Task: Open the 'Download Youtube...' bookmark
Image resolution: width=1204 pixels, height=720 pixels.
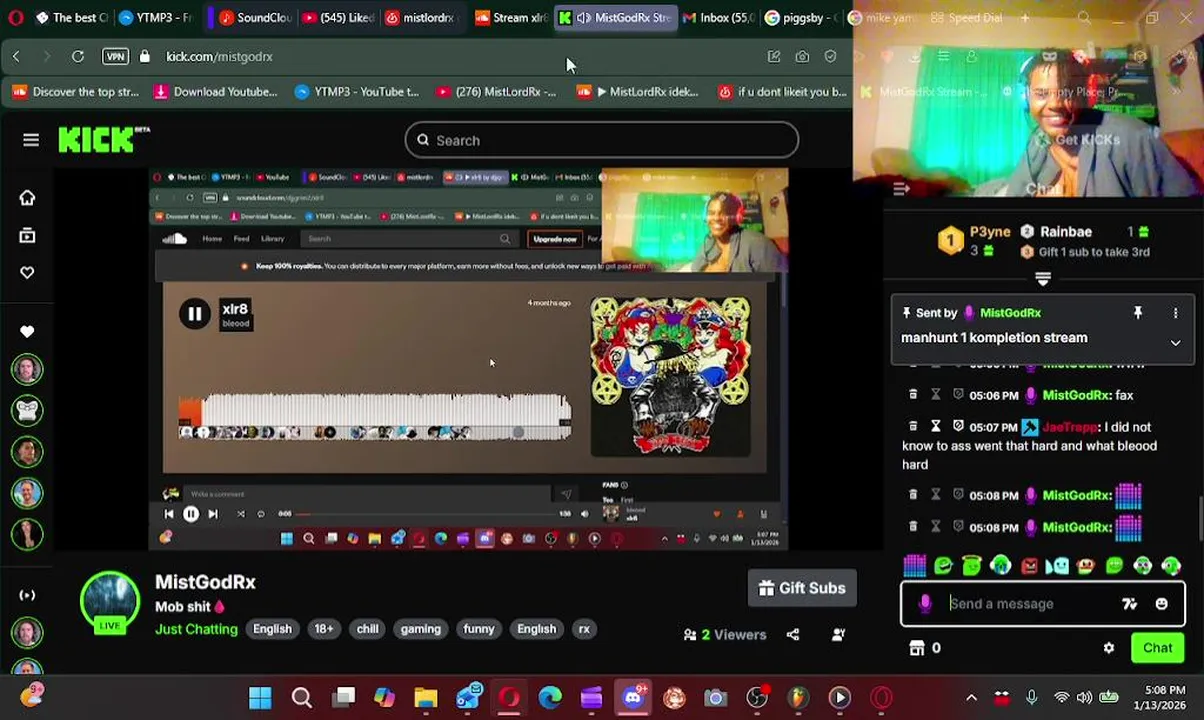Action: pyautogui.click(x=215, y=92)
